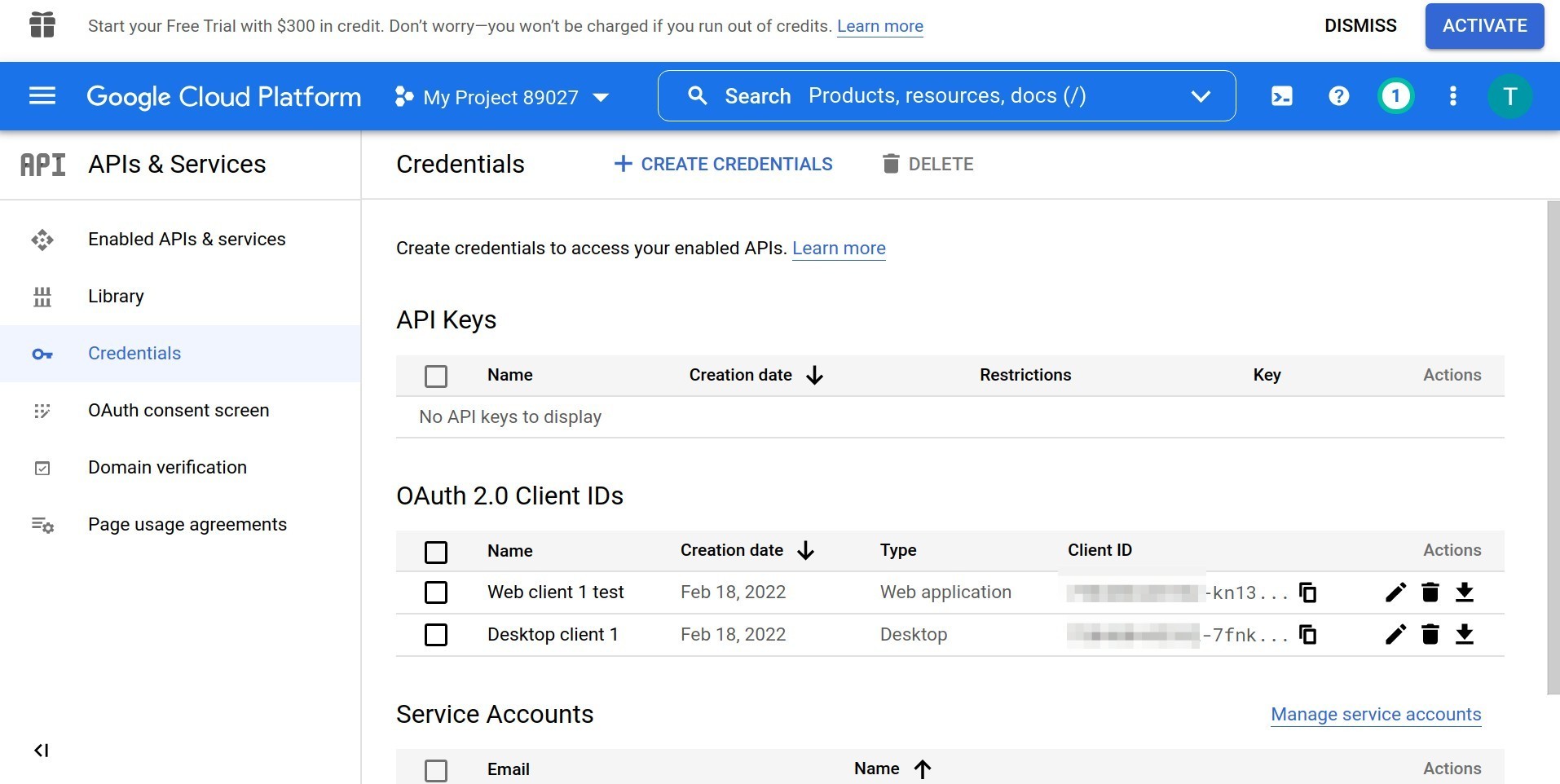Check the Web client 1 test row checkbox
This screenshot has width=1560, height=784.
click(436, 592)
